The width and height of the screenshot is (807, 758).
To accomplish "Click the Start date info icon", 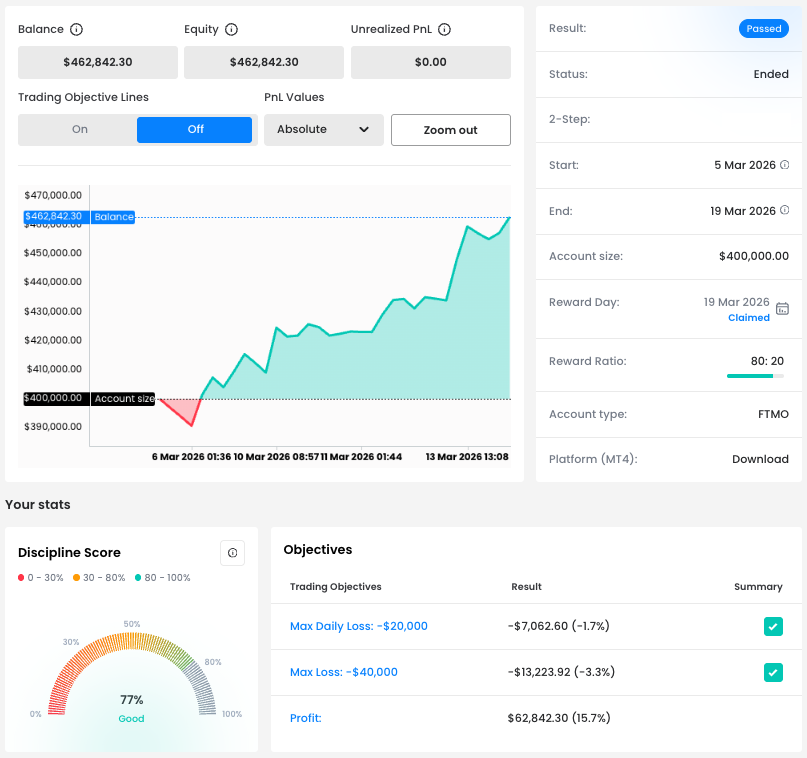I will tap(784, 165).
